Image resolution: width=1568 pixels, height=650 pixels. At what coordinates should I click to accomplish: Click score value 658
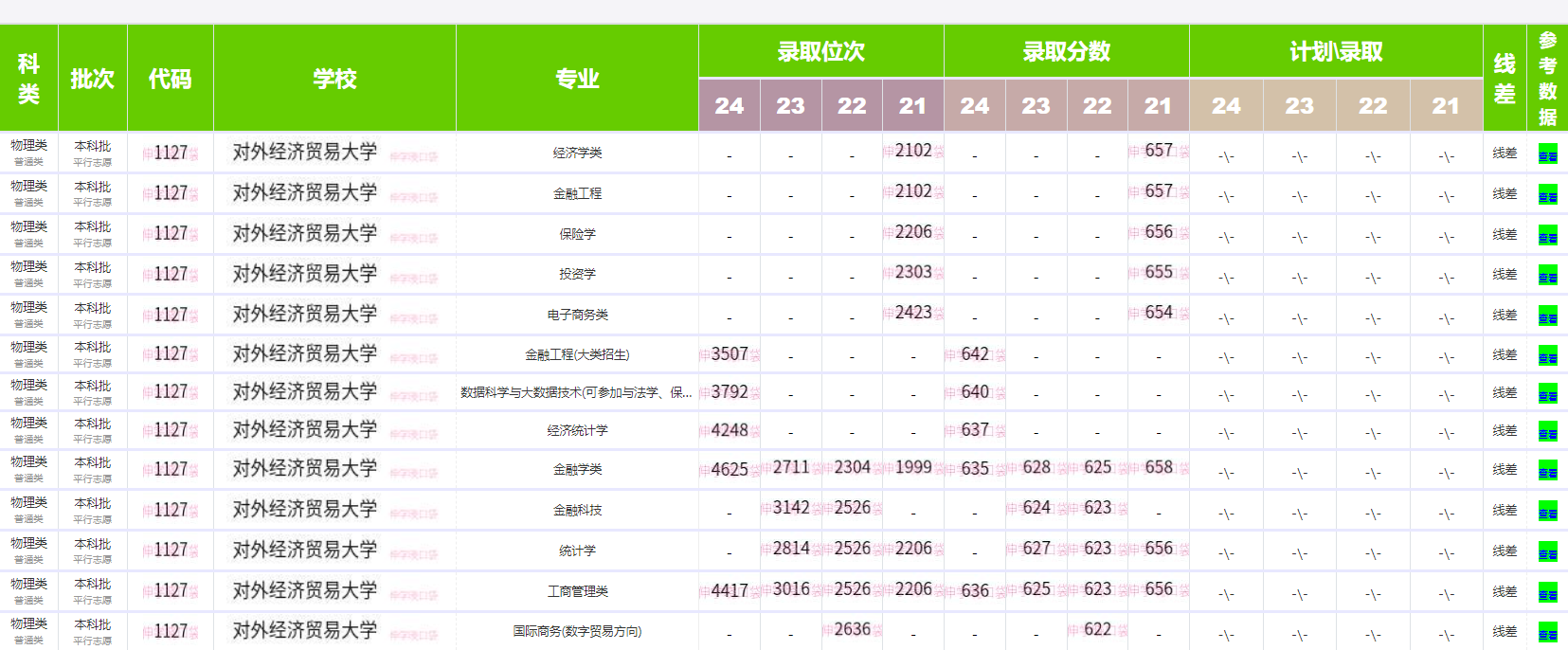coord(1159,467)
